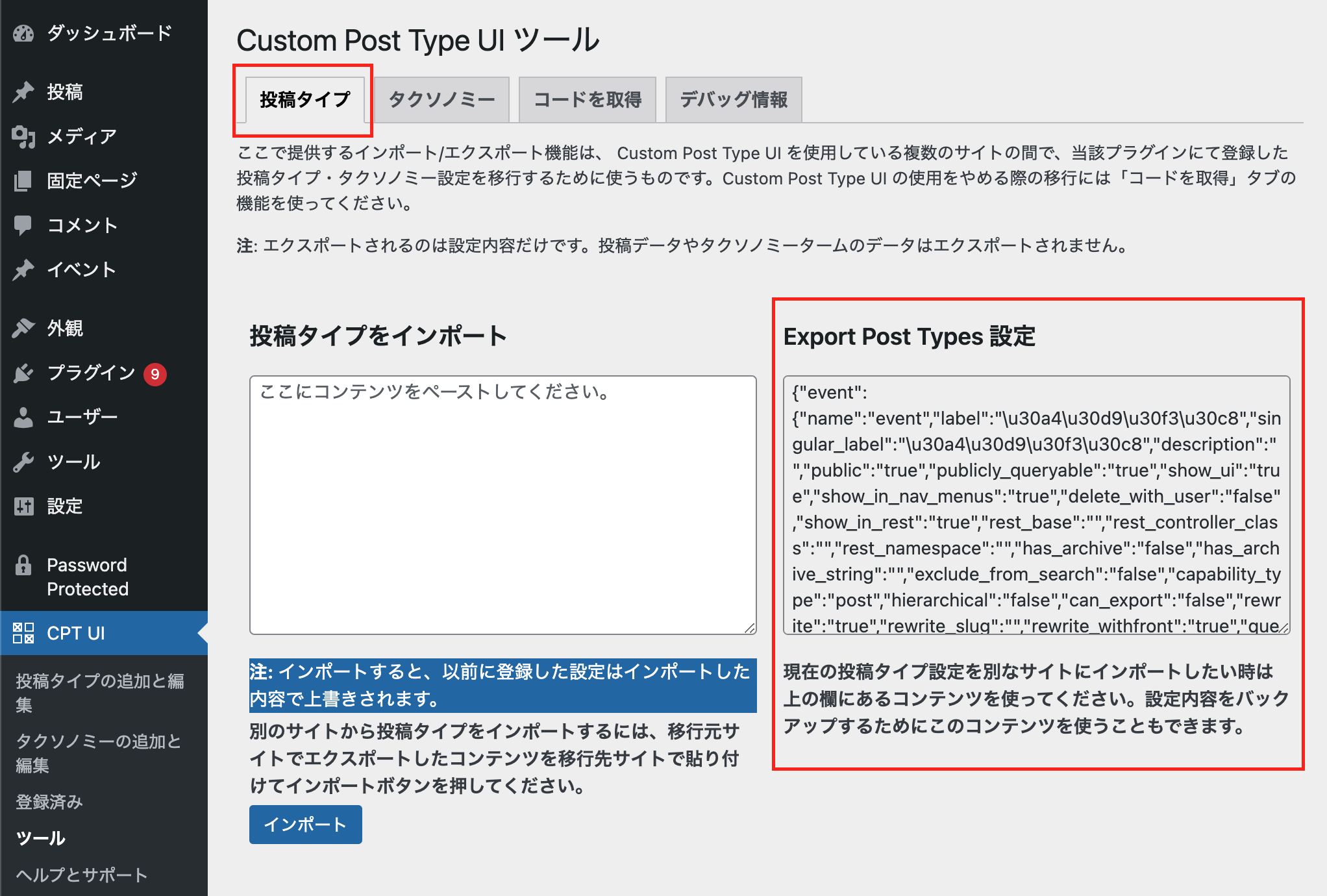Switch to the タクソノミー tab
Screen dimensions: 1327x896
pos(441,99)
